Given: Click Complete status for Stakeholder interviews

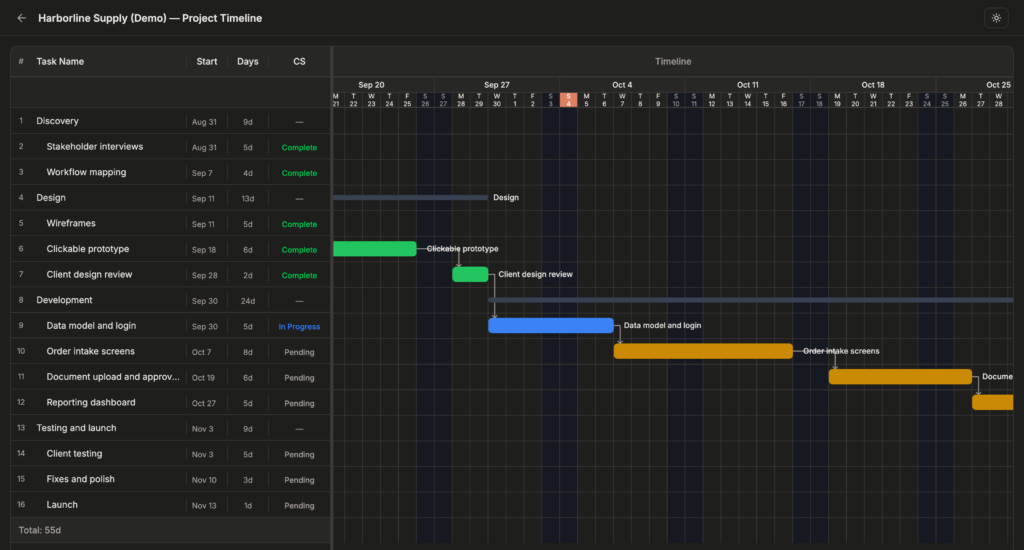Looking at the screenshot, I should [x=299, y=148].
